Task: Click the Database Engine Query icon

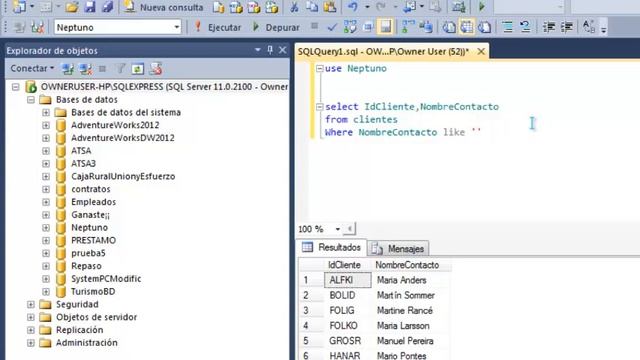Action: pos(218,7)
